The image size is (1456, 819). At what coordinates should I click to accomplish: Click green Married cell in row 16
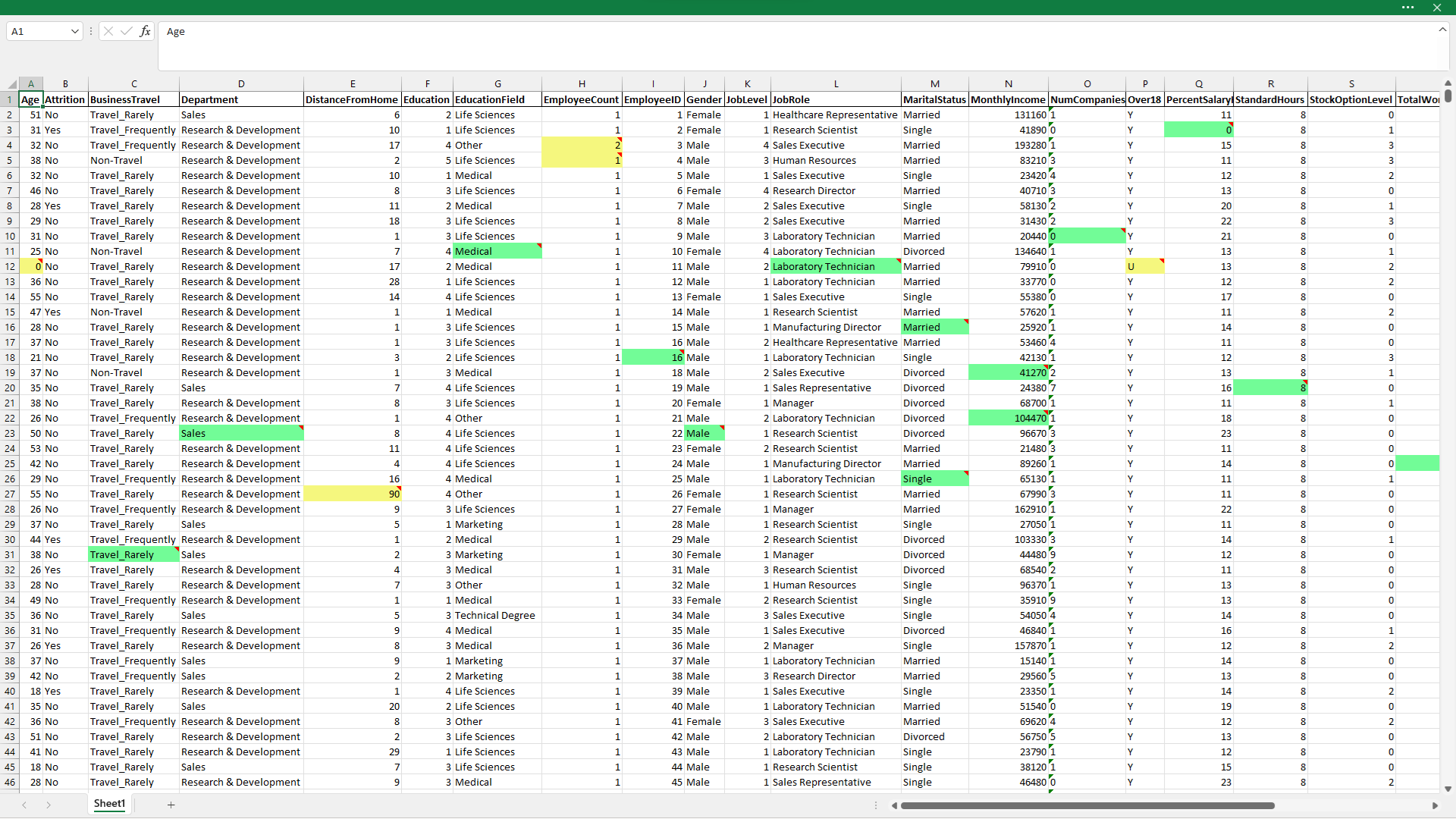click(x=934, y=327)
